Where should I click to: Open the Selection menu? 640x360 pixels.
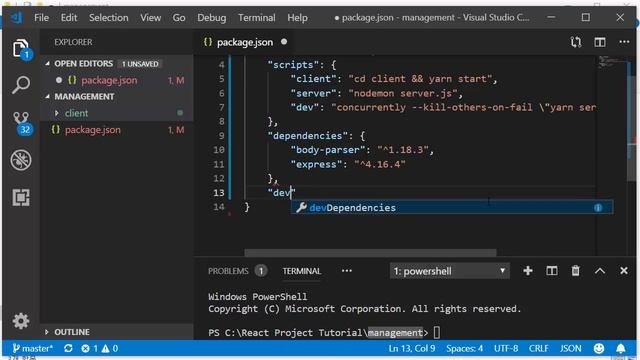[109, 18]
